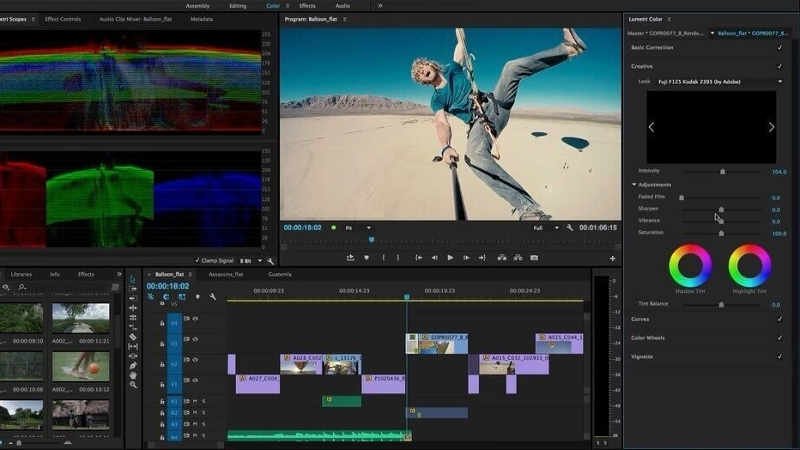The width and height of the screenshot is (800, 450).
Task: Click the Program monitor current timecode
Action: 303,228
